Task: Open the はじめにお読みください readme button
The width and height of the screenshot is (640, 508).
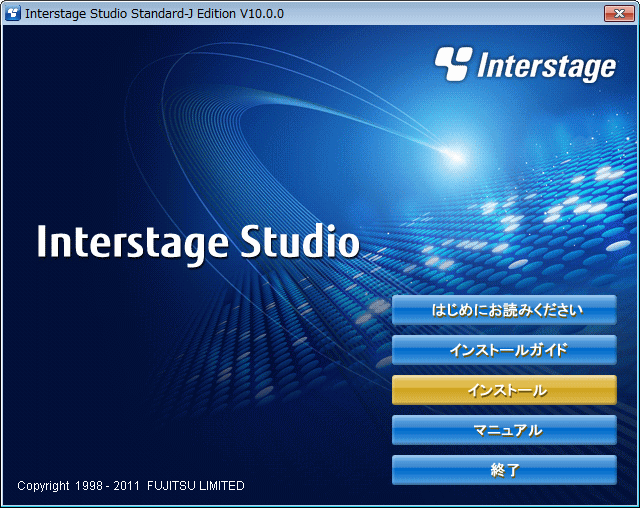Action: point(504,310)
